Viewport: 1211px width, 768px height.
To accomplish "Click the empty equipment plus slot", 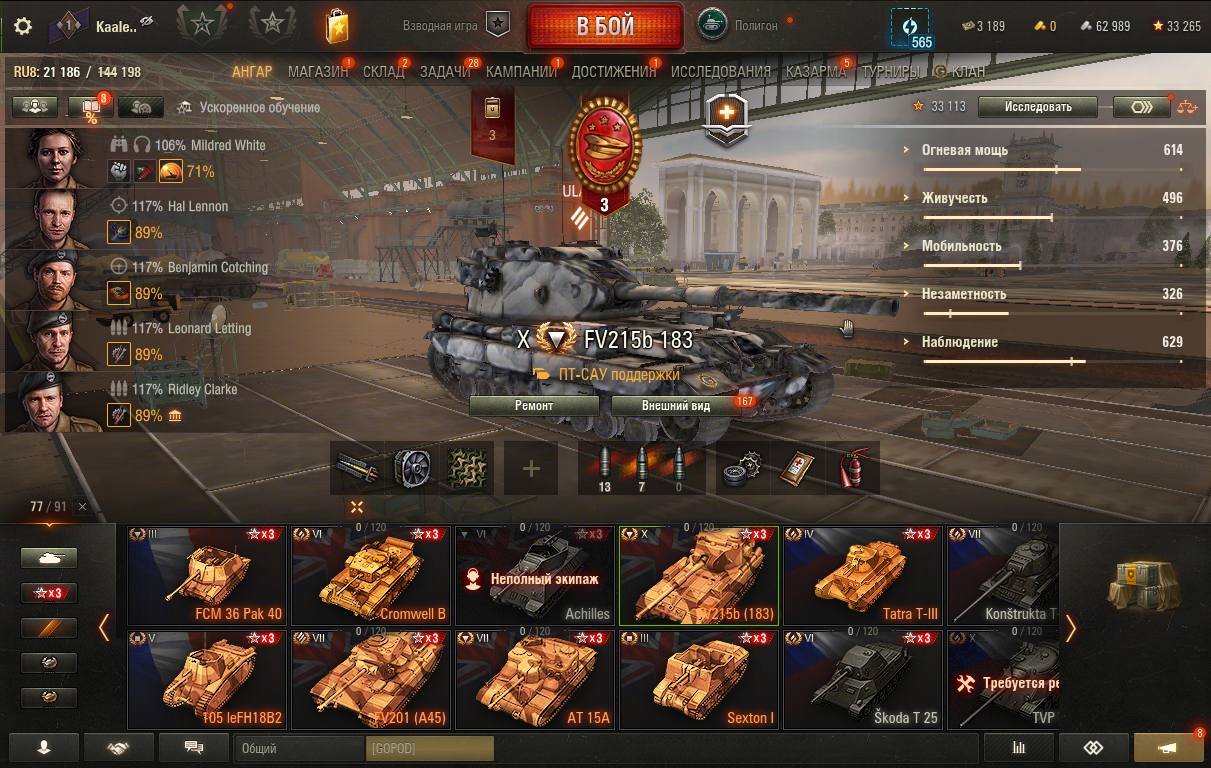I will pyautogui.click(x=531, y=468).
